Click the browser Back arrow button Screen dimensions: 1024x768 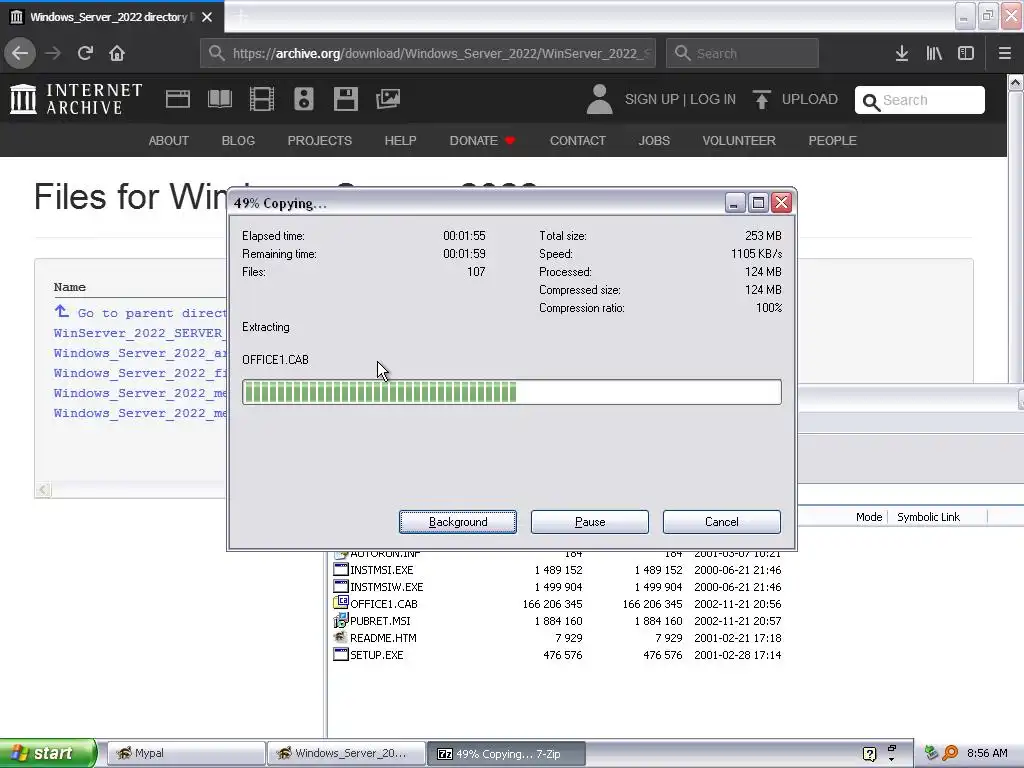coord(20,53)
